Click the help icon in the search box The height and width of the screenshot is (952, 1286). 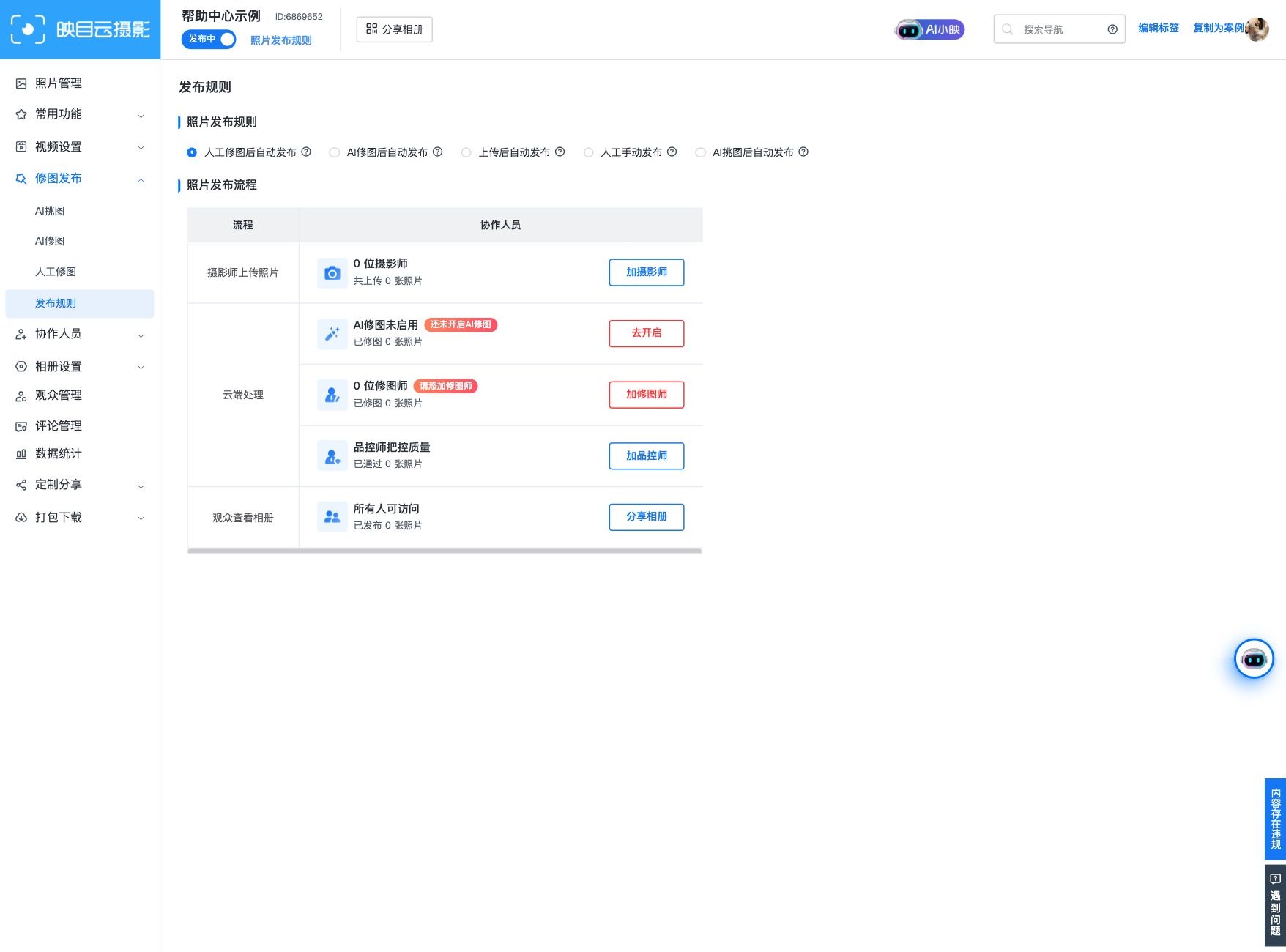pyautogui.click(x=1112, y=29)
